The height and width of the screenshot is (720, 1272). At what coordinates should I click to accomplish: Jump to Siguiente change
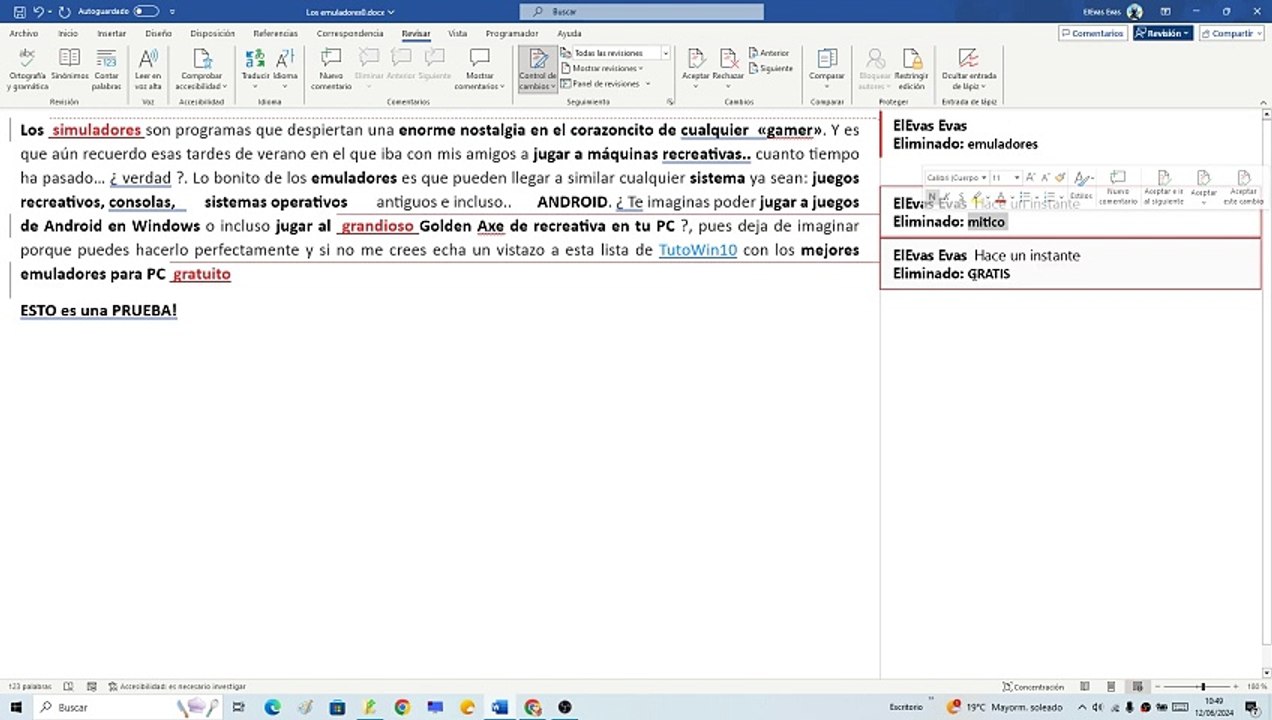[x=770, y=68]
